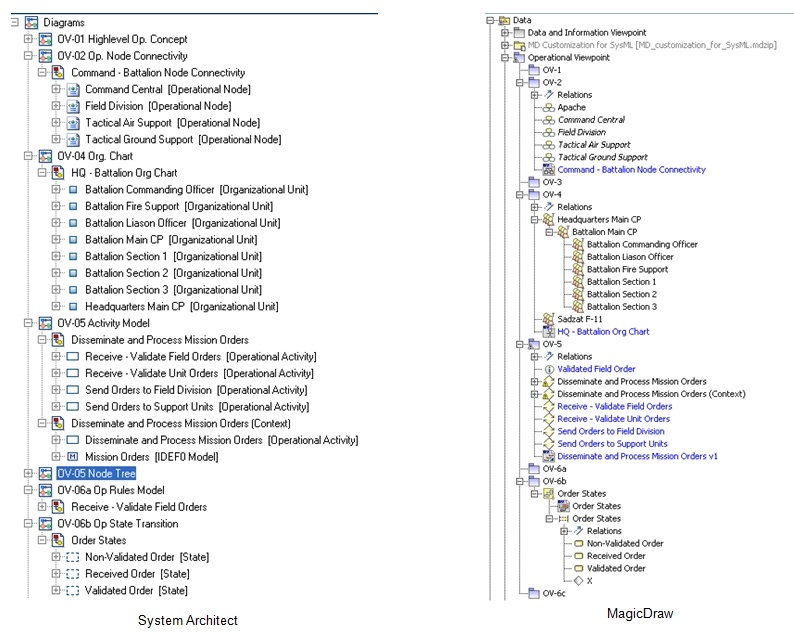
Task: Expand Disseminate and Process Mission Orders (Context) in MagicDraw
Action: (x=534, y=394)
